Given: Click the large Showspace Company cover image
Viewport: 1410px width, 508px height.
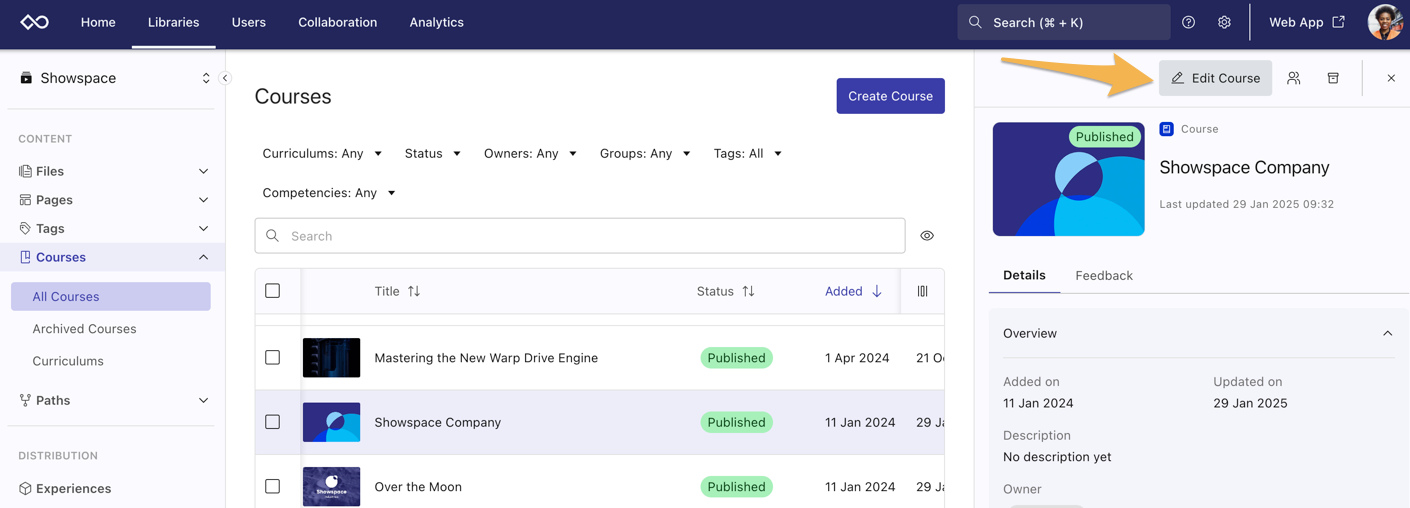Looking at the screenshot, I should coord(1068,179).
